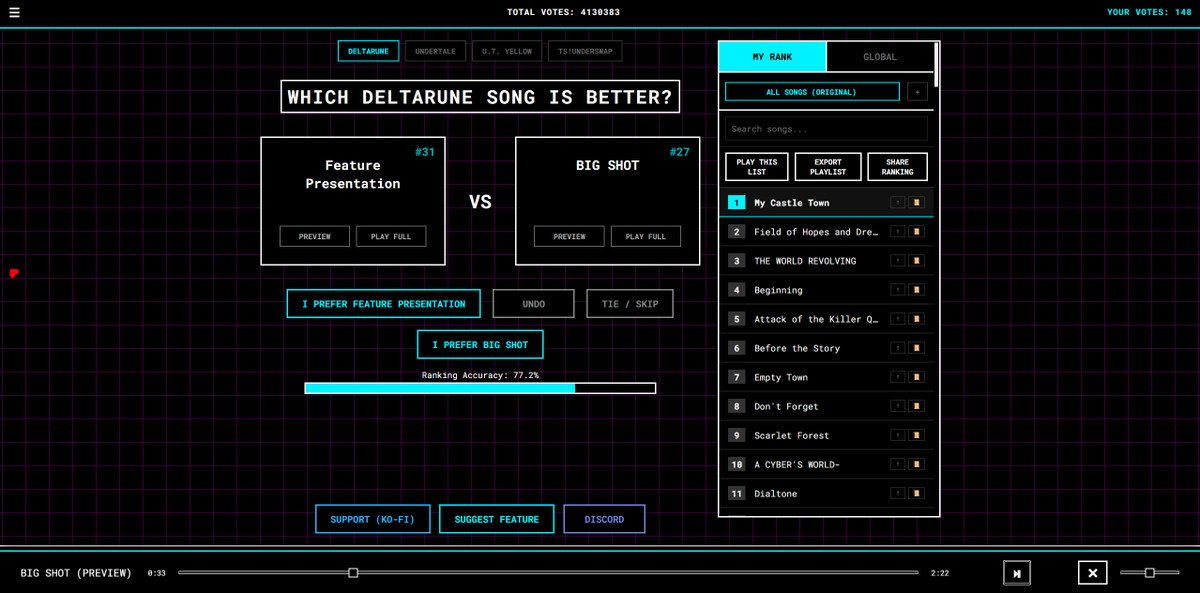Switch to the U.T. YELLOW tab

click(x=507, y=51)
